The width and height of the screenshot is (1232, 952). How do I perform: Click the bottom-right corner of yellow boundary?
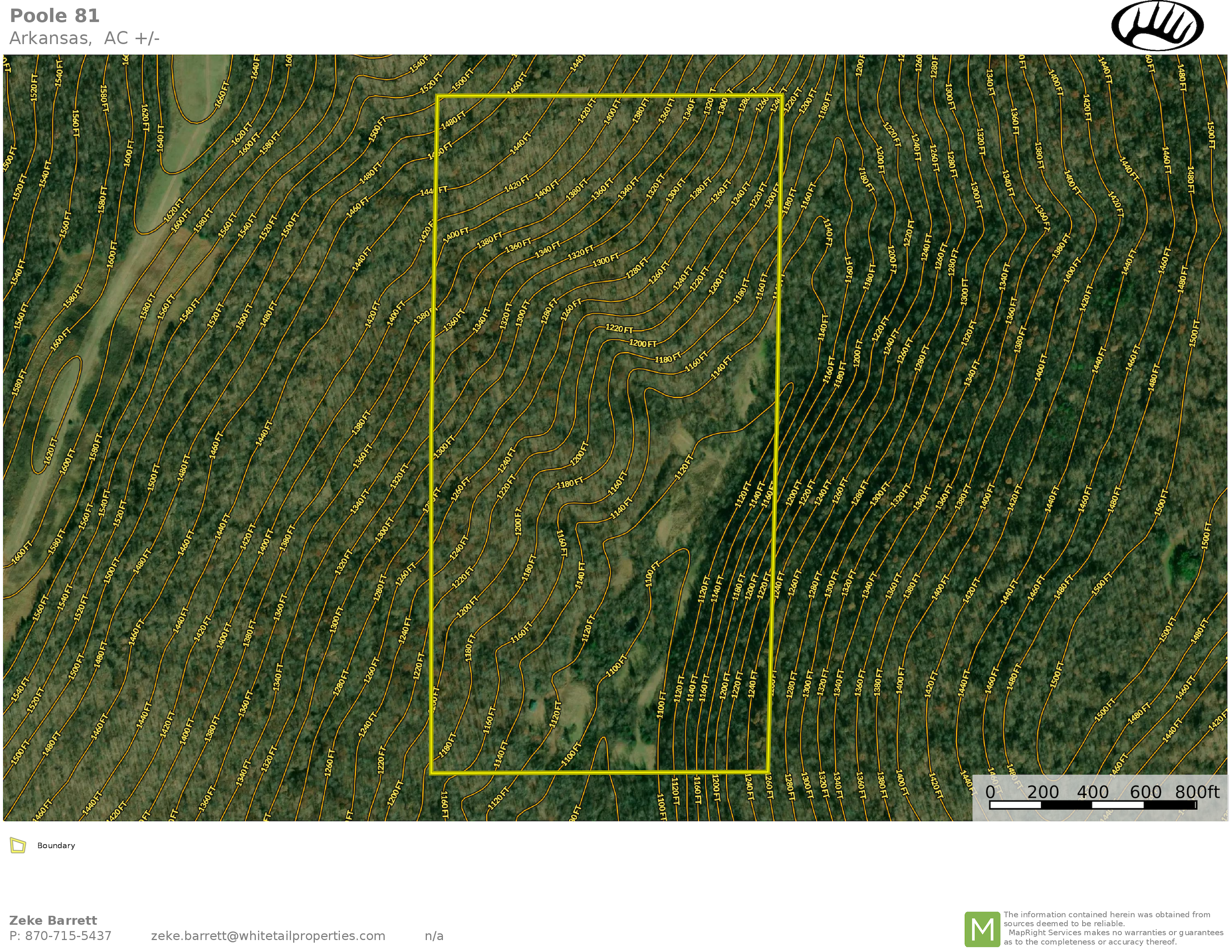768,772
